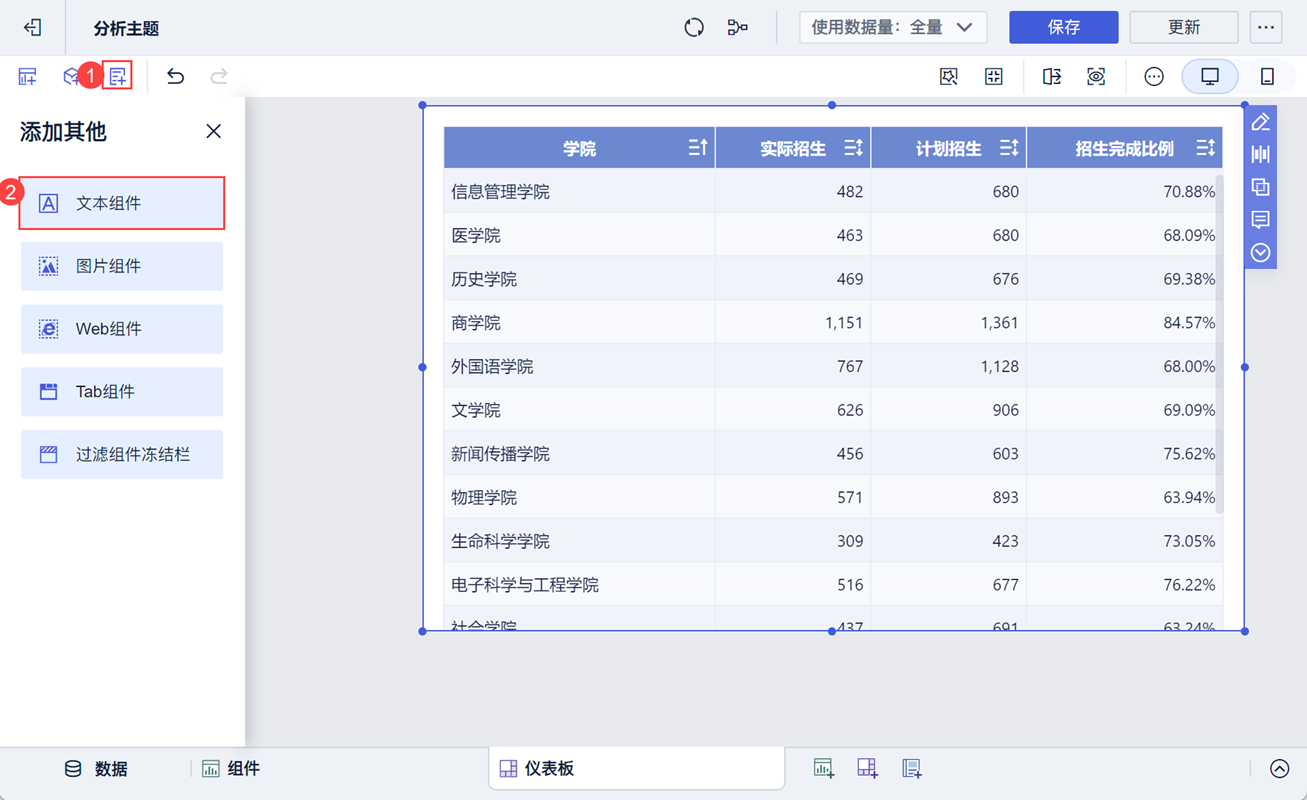Edit the table component with pencil icon

click(x=1261, y=122)
